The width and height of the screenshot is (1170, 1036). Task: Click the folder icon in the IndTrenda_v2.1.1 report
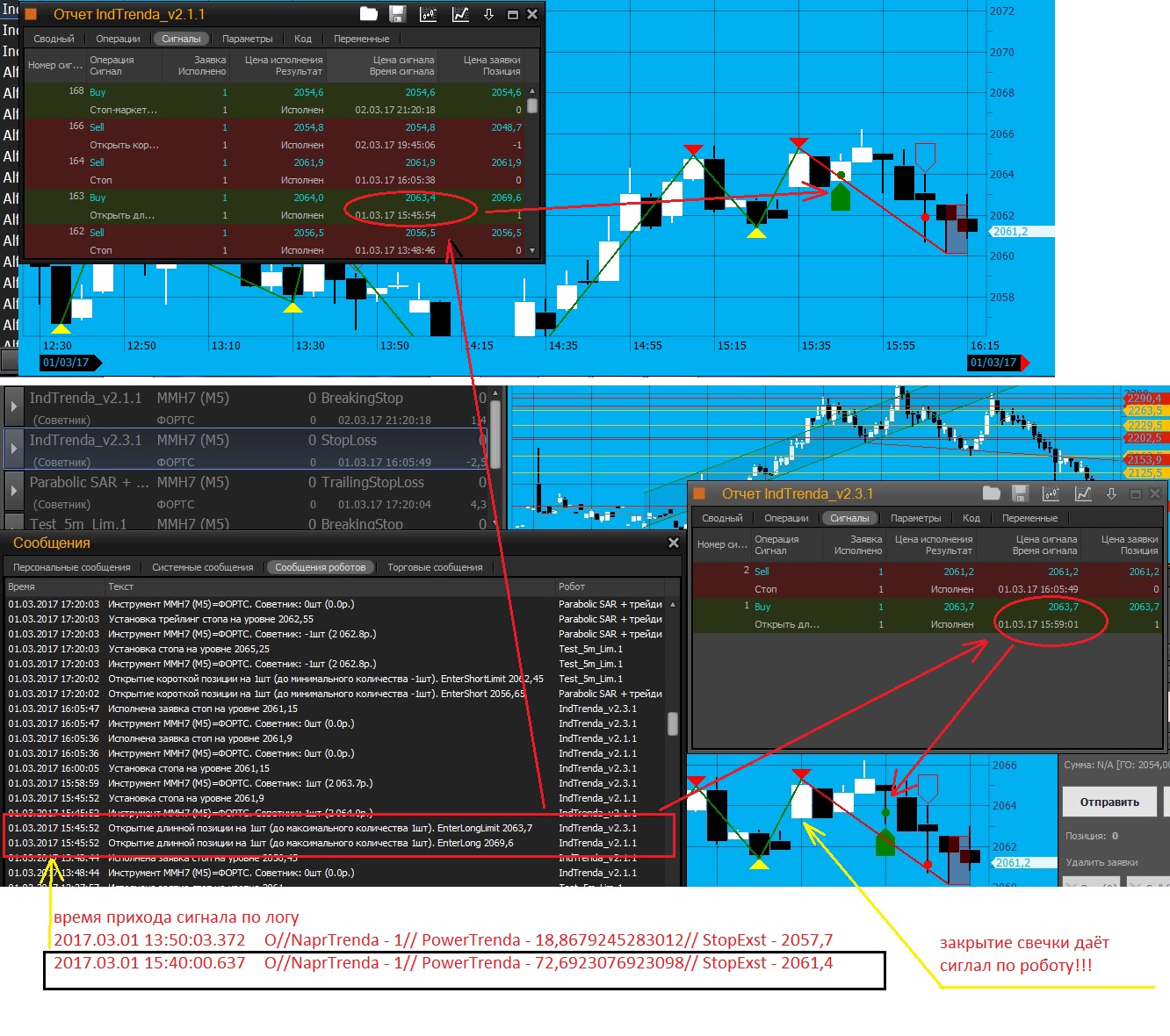(x=369, y=14)
